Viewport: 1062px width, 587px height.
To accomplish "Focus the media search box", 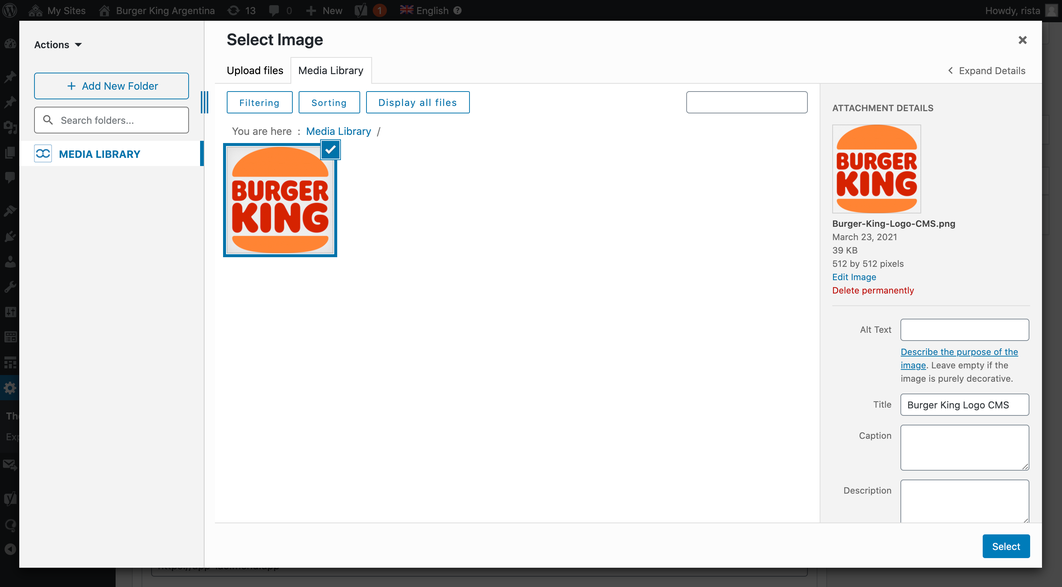I will click(x=746, y=102).
